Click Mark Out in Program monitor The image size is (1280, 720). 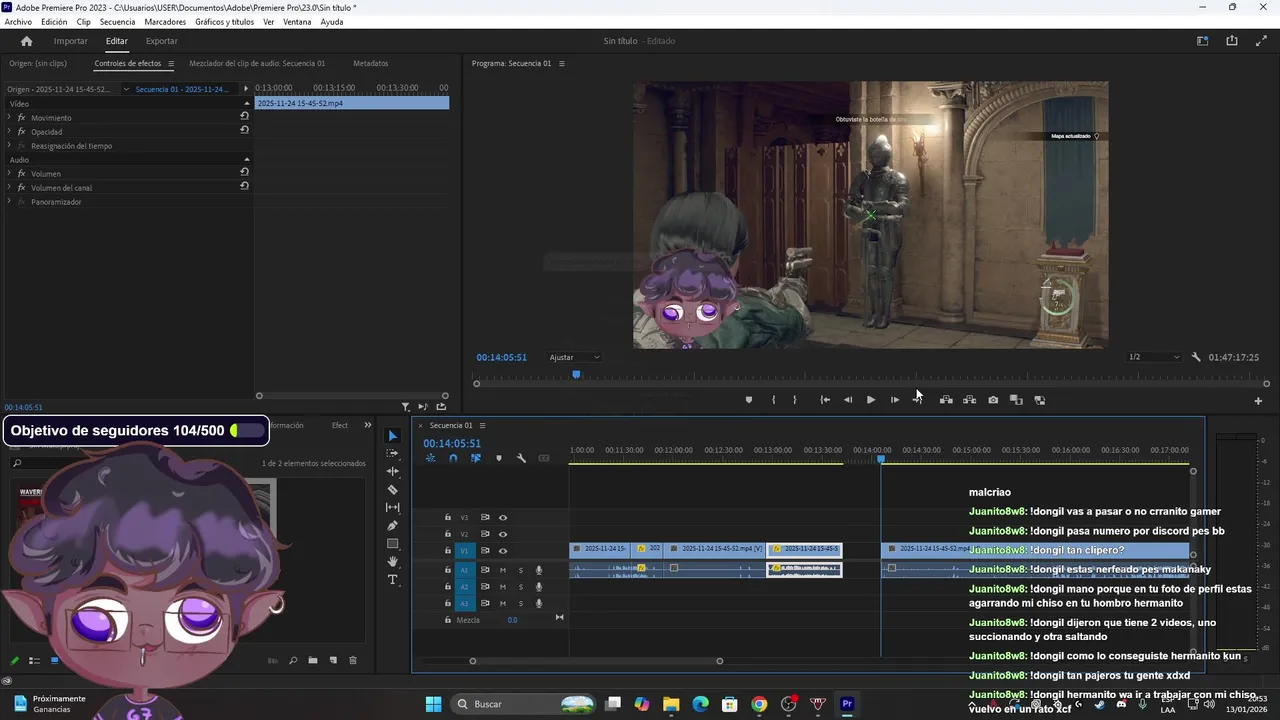(x=795, y=400)
